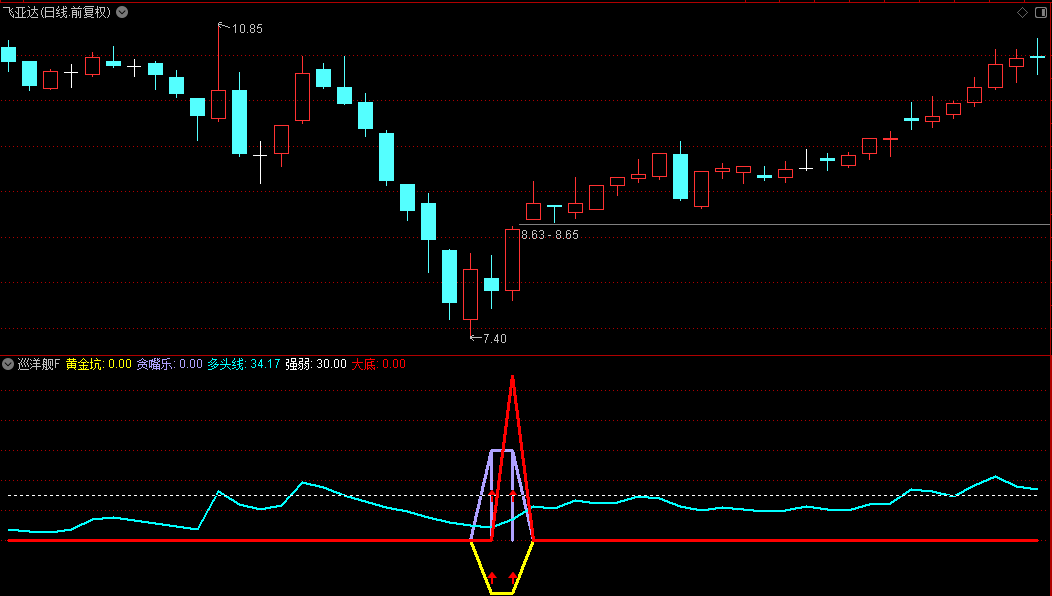Select the 大底: 0.00 indicator value
The height and width of the screenshot is (596, 1052).
coord(378,364)
